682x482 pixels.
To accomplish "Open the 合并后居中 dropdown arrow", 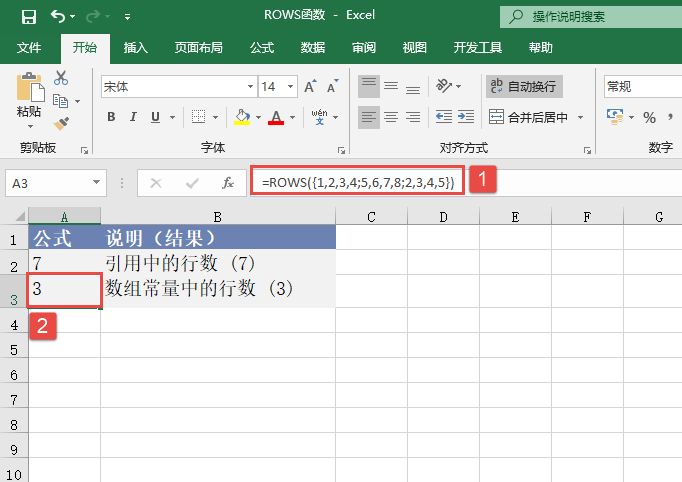I will click(580, 117).
